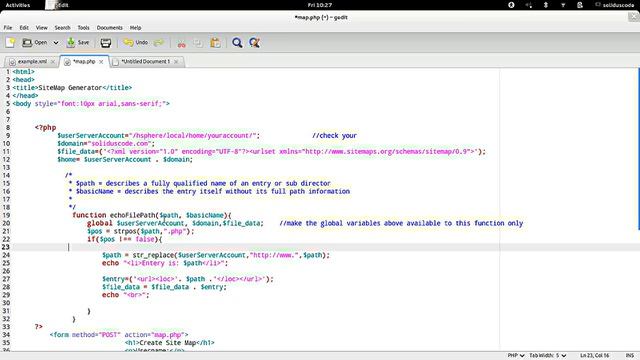Image resolution: width=640 pixels, height=360 pixels.
Task: Create a new document with the toolbar icon
Action: (x=10, y=42)
